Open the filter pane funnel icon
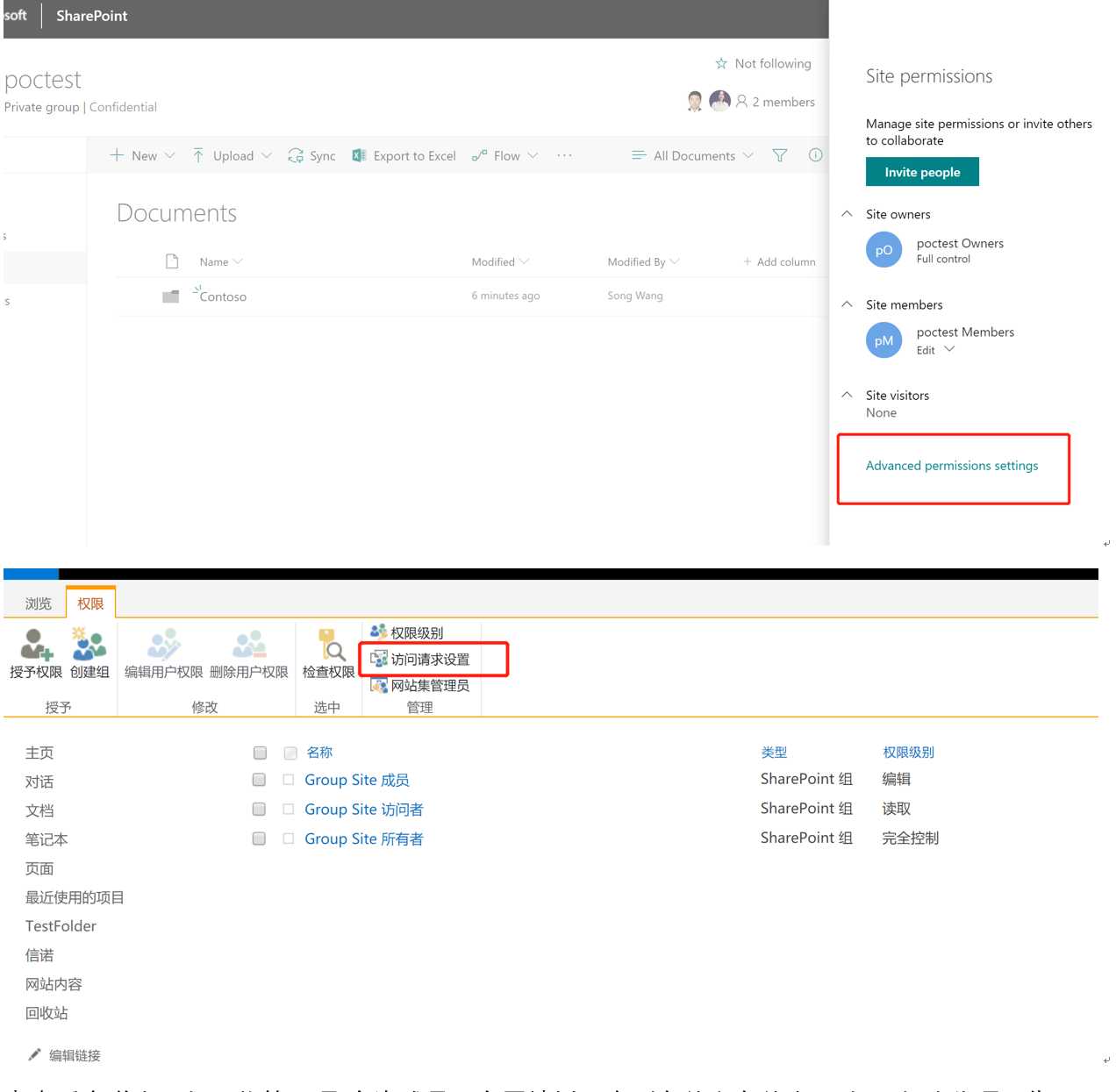The image size is (1116, 1092). click(x=779, y=155)
